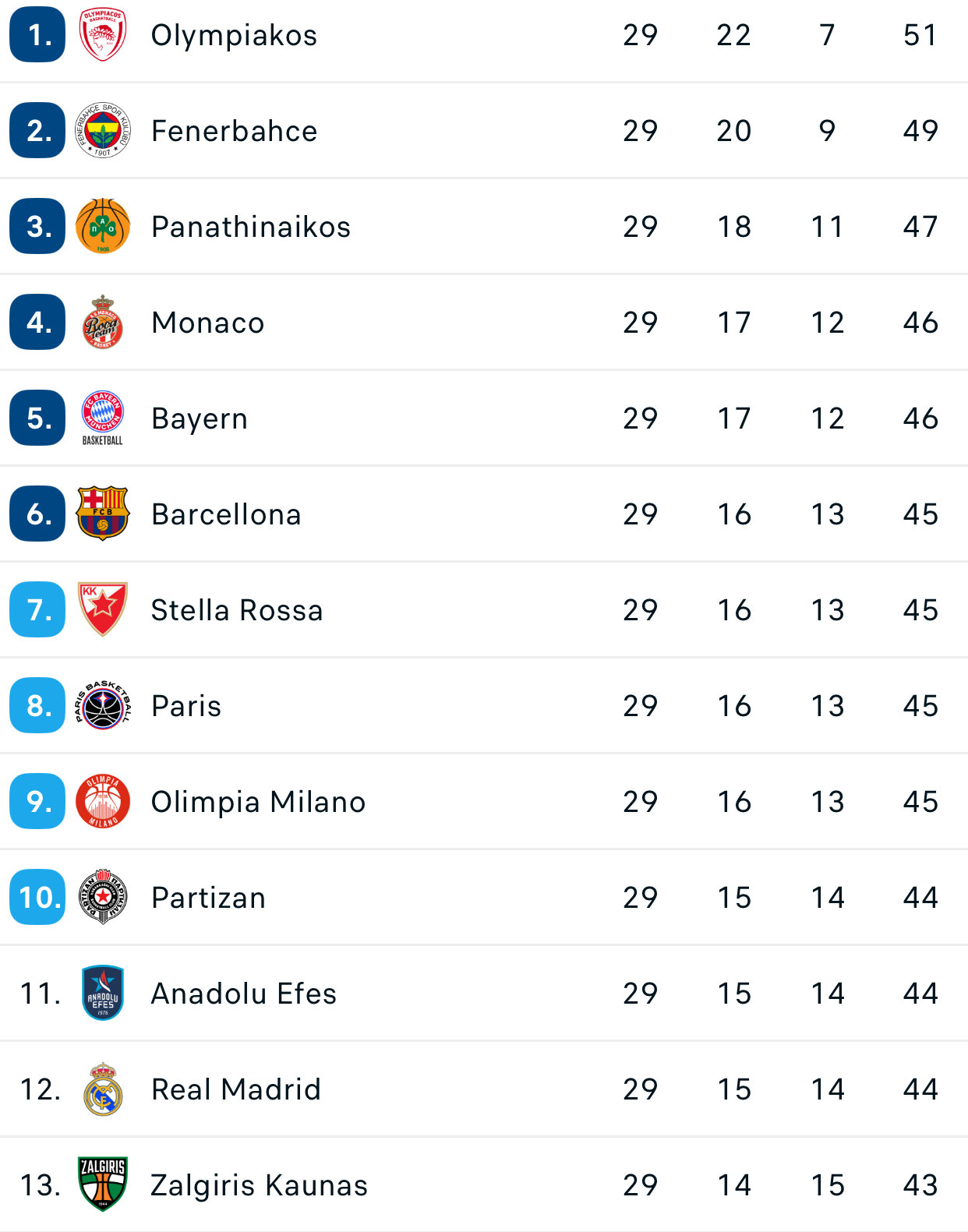Viewport: 968px width, 1232px height.
Task: Tap the Olimpia Milano round logo
Action: click(x=103, y=802)
